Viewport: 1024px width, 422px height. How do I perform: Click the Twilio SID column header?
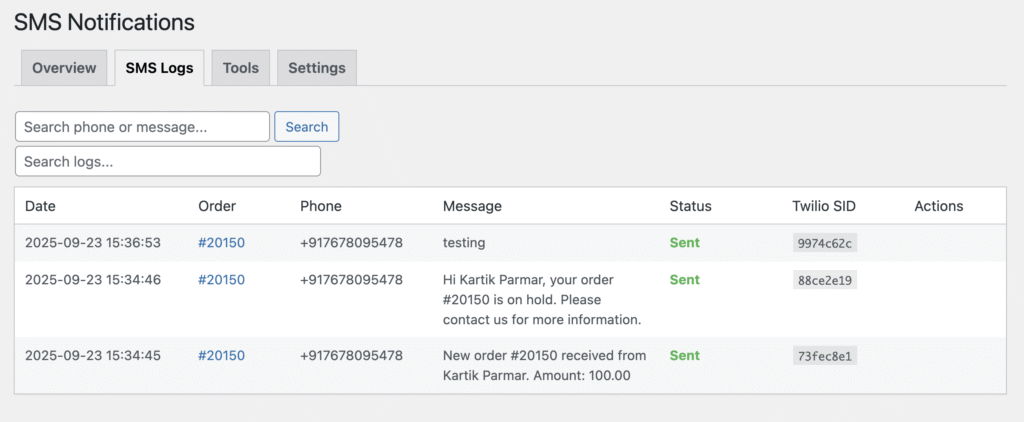[824, 206]
